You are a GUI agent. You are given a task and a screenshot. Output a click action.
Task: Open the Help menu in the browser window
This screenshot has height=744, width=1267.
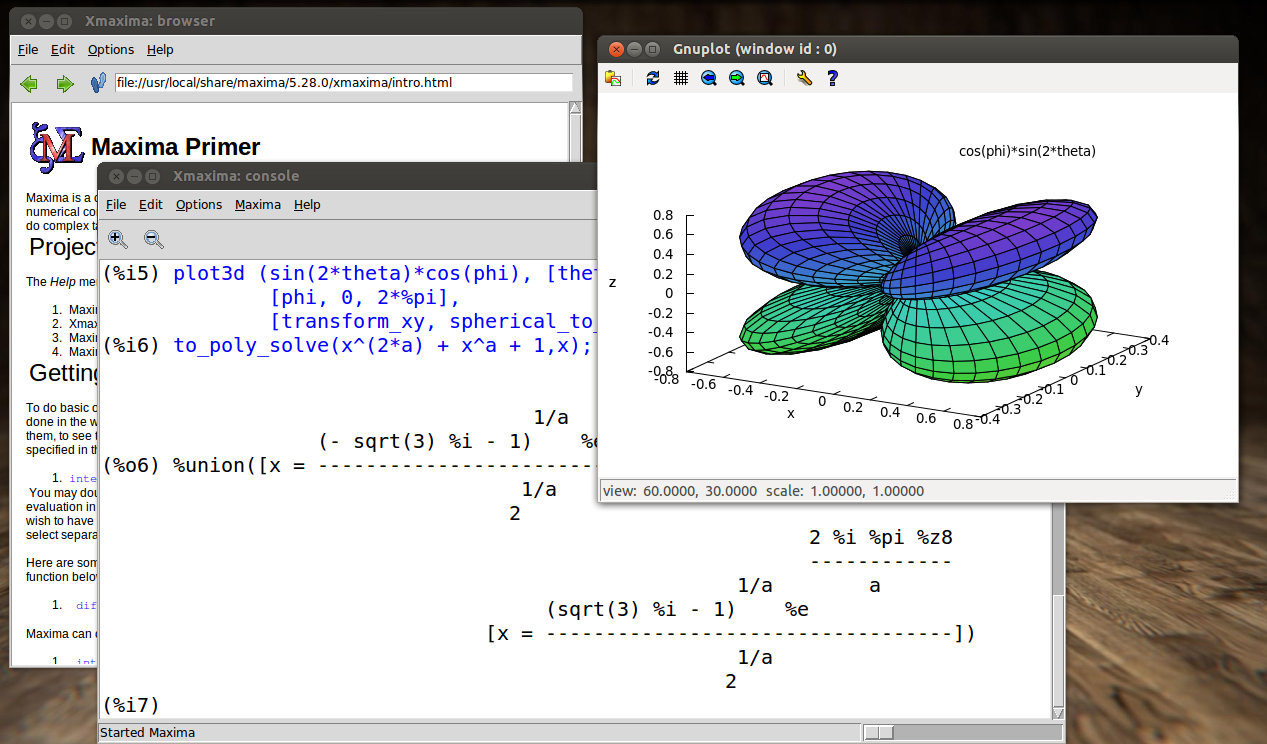point(160,50)
